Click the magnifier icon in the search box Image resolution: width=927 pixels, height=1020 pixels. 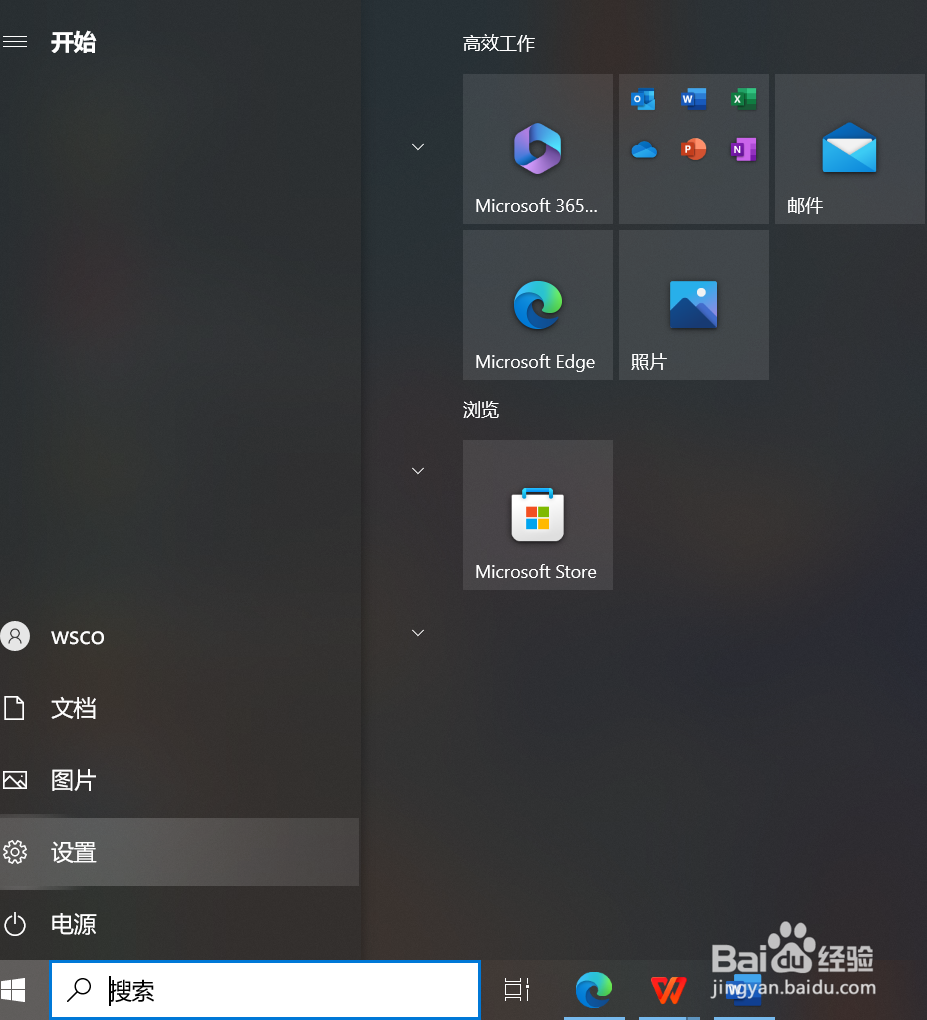79,989
